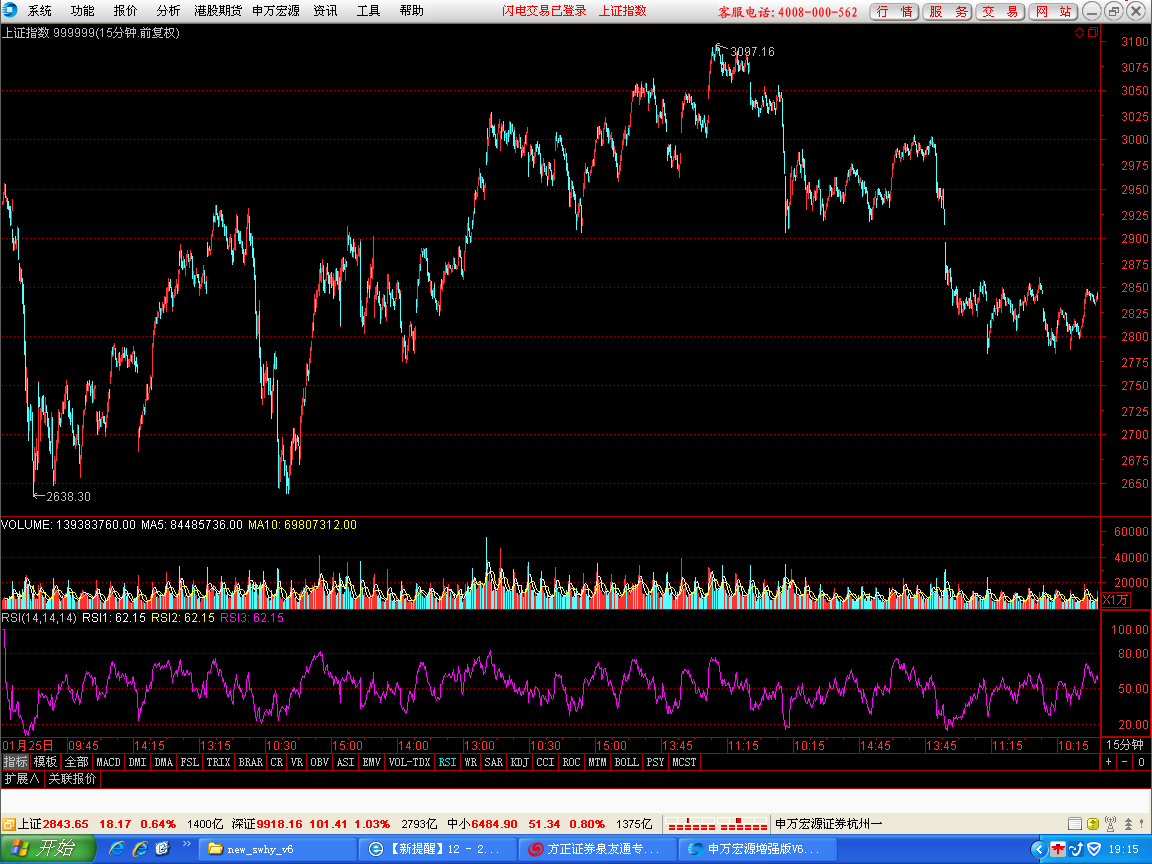Launch the second Internet Explorer quick launch icon
Screen dimensions: 1152x864
[140, 849]
